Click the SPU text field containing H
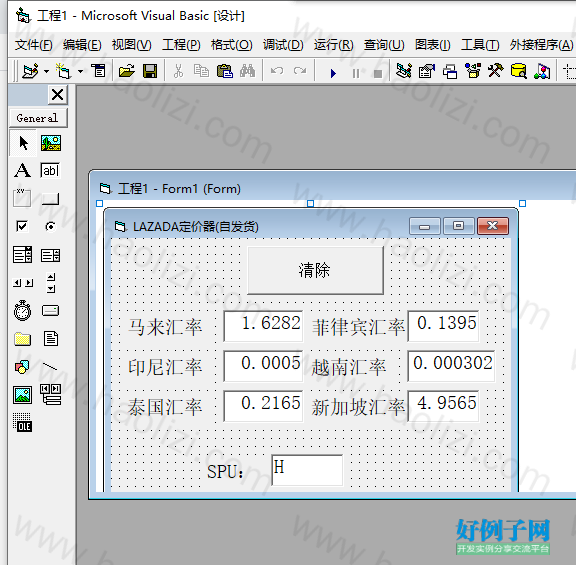Image resolution: width=576 pixels, height=565 pixels. point(307,470)
